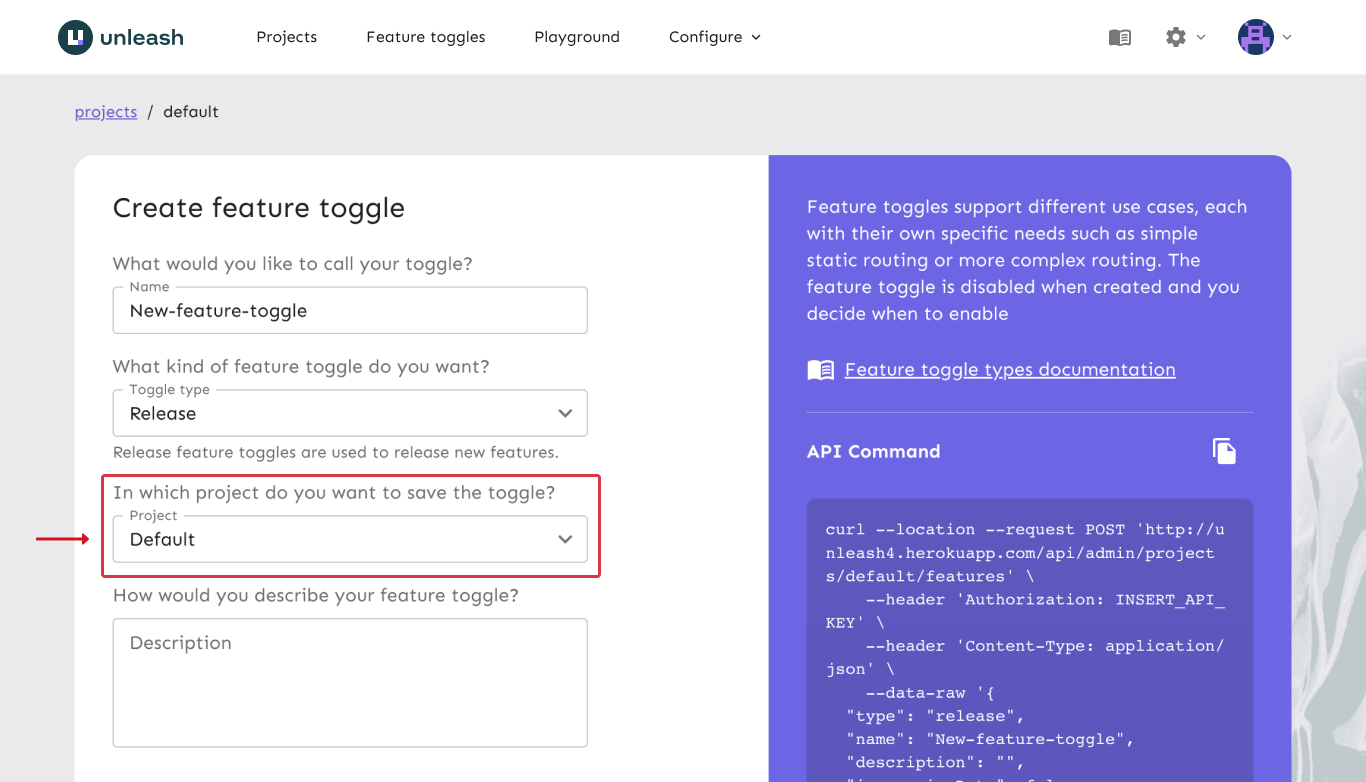Viewport: 1366px width, 782px height.
Task: Copy the API command to clipboard
Action: tap(1224, 451)
